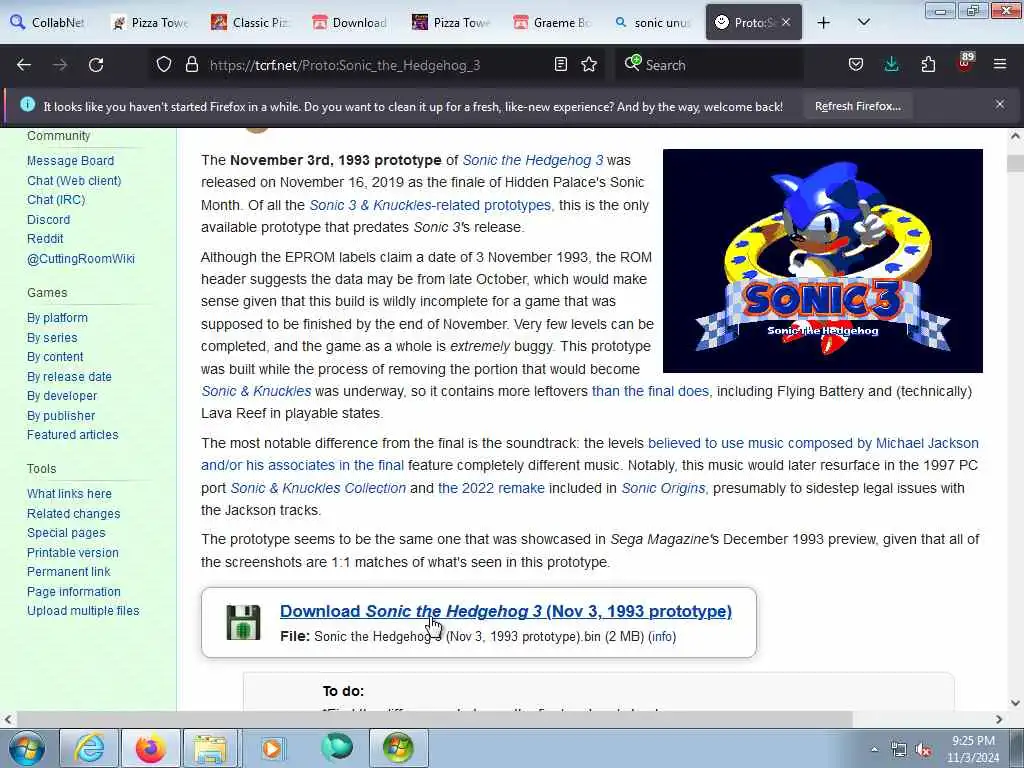1024x768 pixels.
Task: Open the Chat (IRC) sidebar link
Action: coord(56,200)
